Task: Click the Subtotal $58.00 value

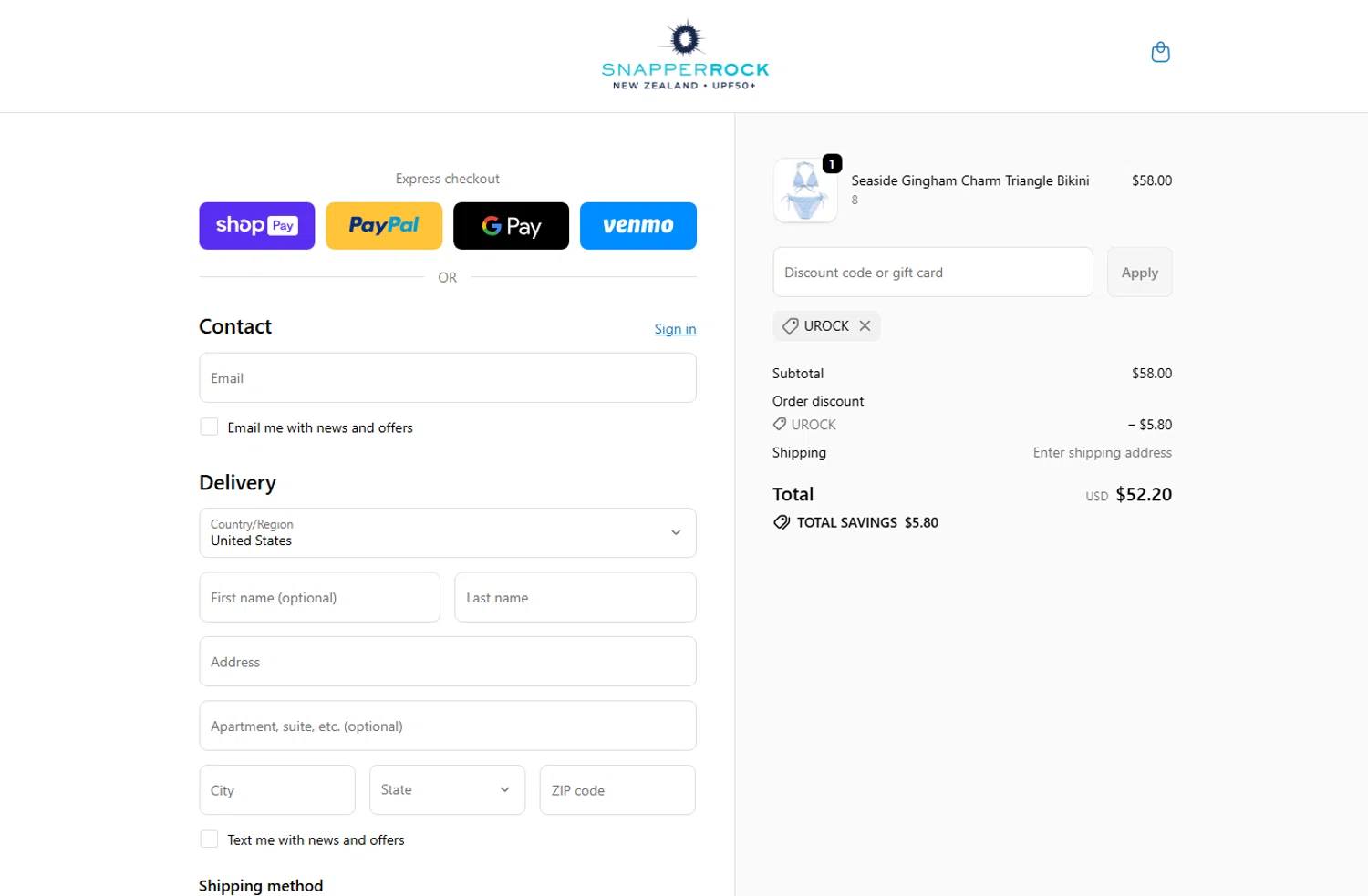Action: click(x=1152, y=373)
